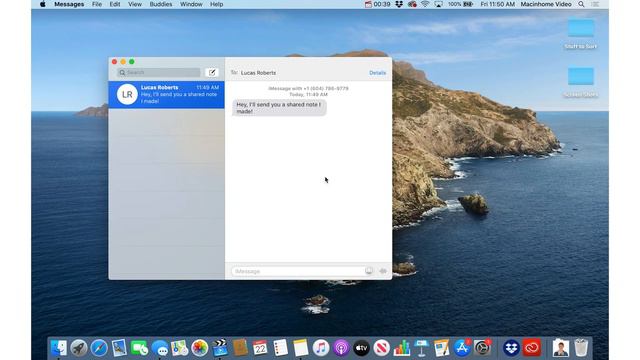Click the 00:39 recording timer in menu bar

tap(378, 4)
